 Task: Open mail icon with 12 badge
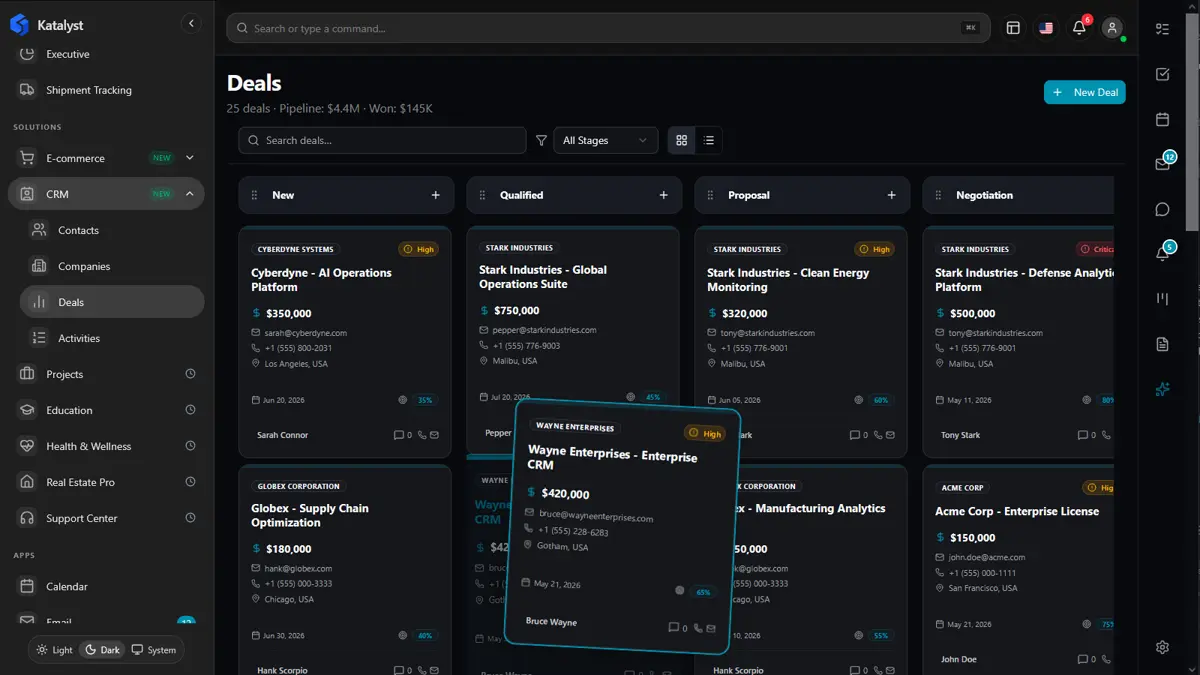click(1163, 163)
